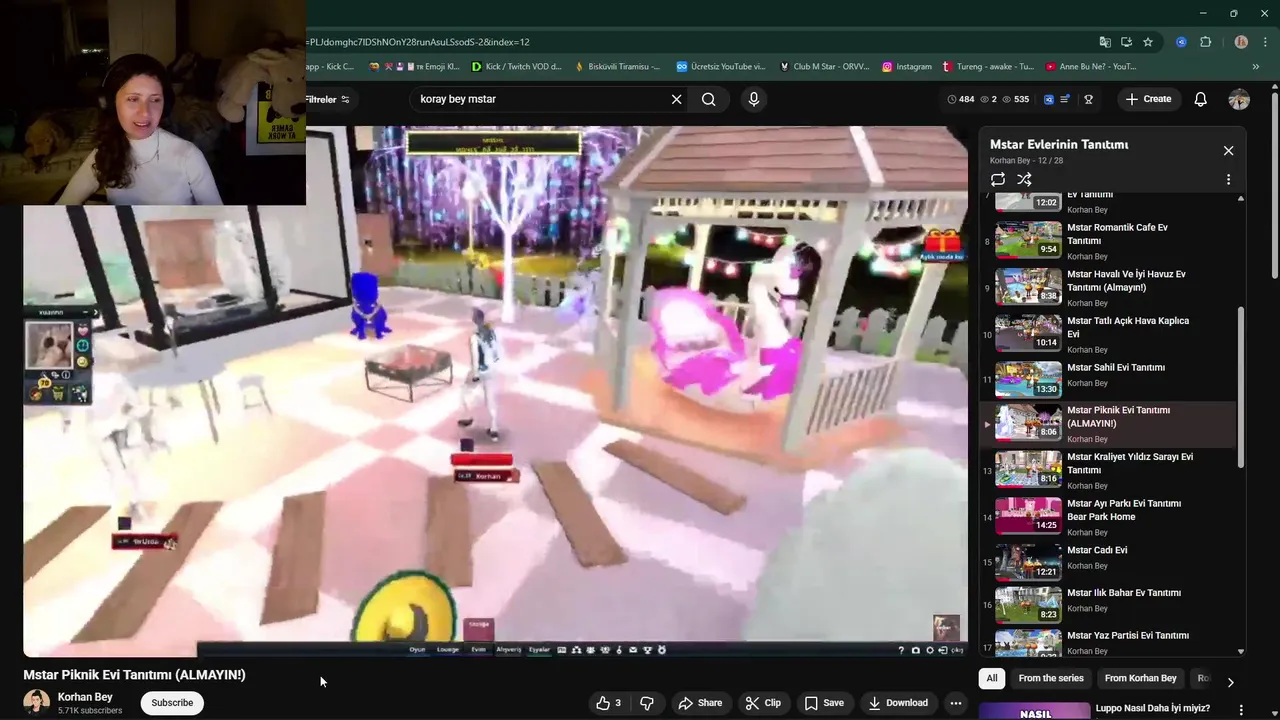This screenshot has width=1280, height=720.
Task: Click Korhan Bey under playlist title
Action: tap(1010, 160)
